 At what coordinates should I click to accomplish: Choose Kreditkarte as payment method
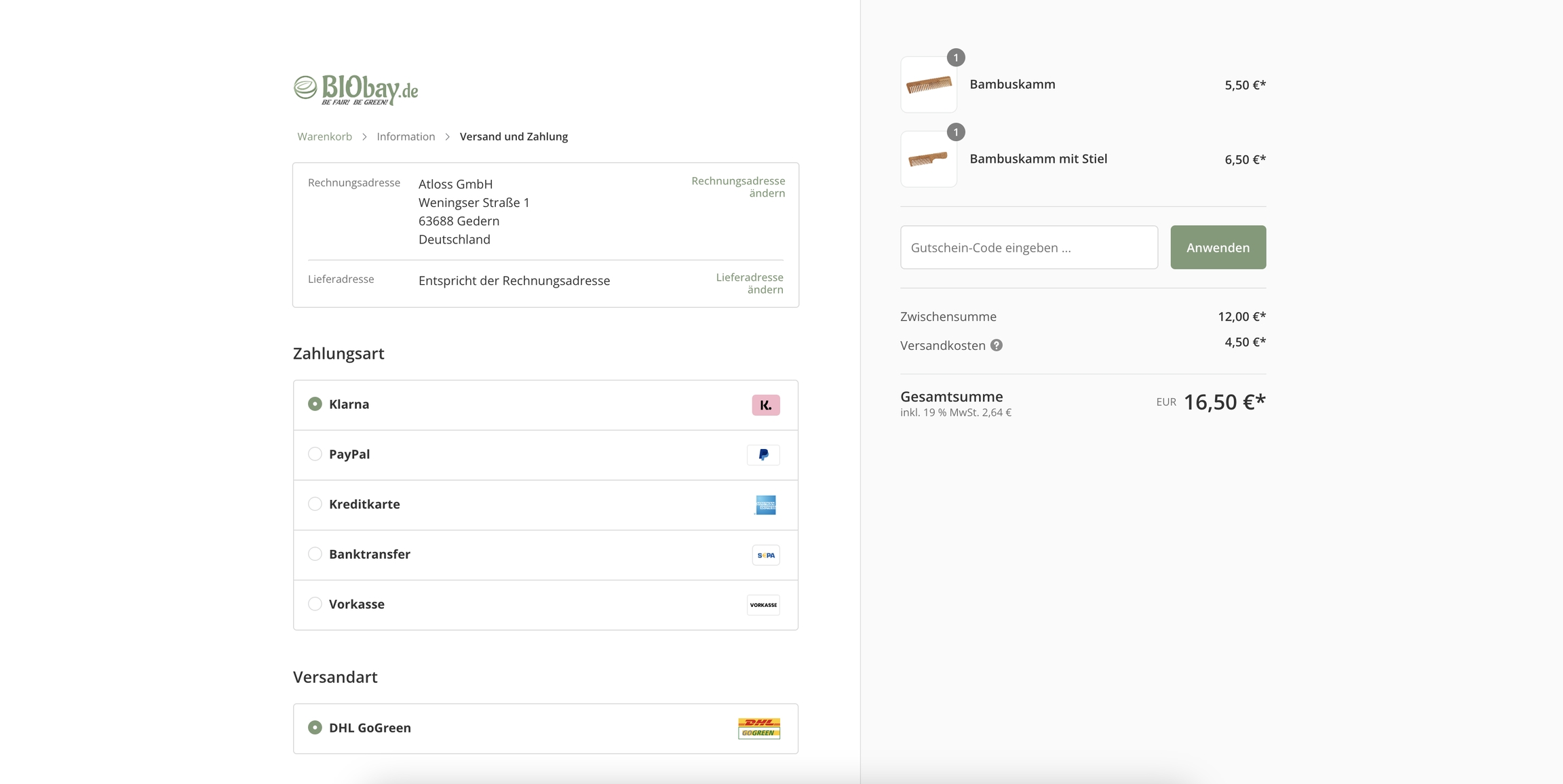(315, 504)
